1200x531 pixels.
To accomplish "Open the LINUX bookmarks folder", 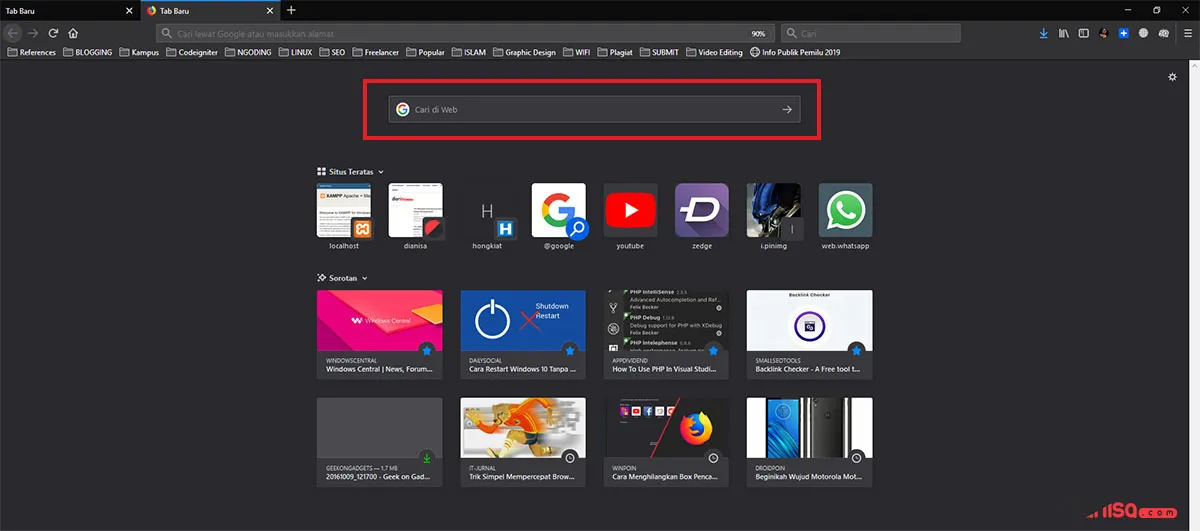I will 296,52.
